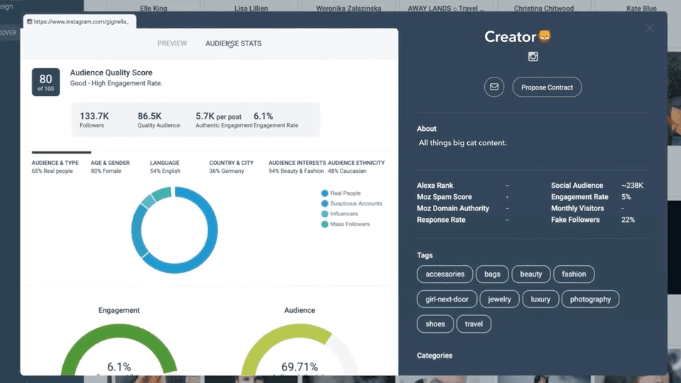This screenshot has width=681, height=383.
Task: Click the fox emoji beside Creator
Action: (545, 36)
